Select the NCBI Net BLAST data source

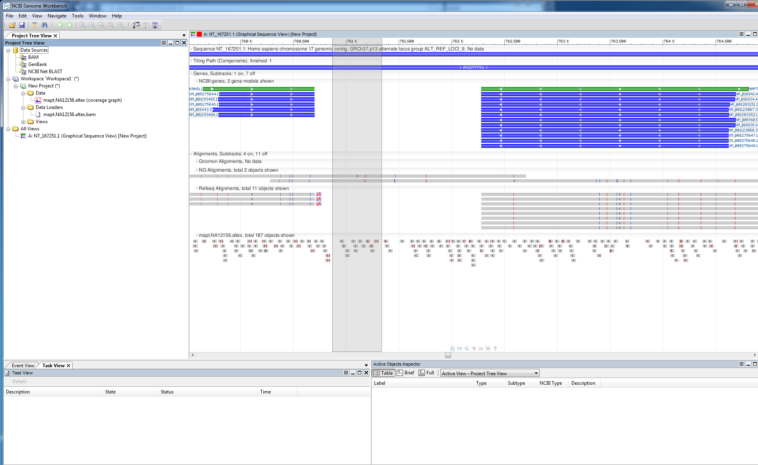(47, 71)
